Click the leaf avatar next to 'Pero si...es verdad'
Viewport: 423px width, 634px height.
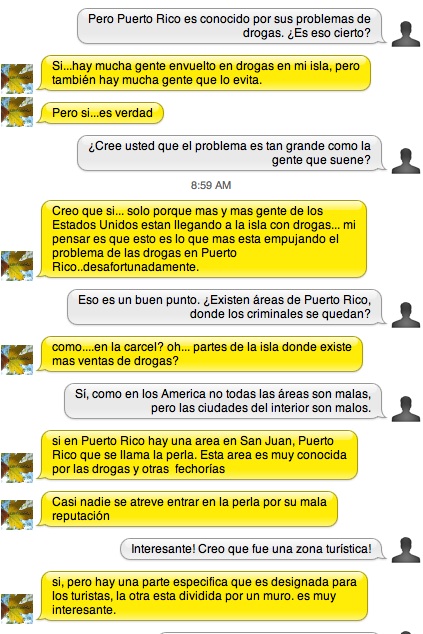pos(17,112)
